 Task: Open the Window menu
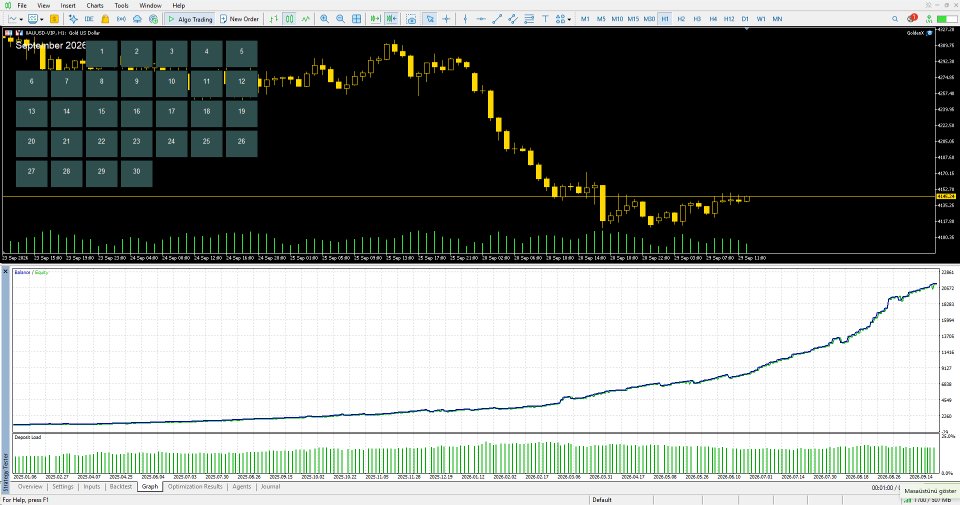150,6
